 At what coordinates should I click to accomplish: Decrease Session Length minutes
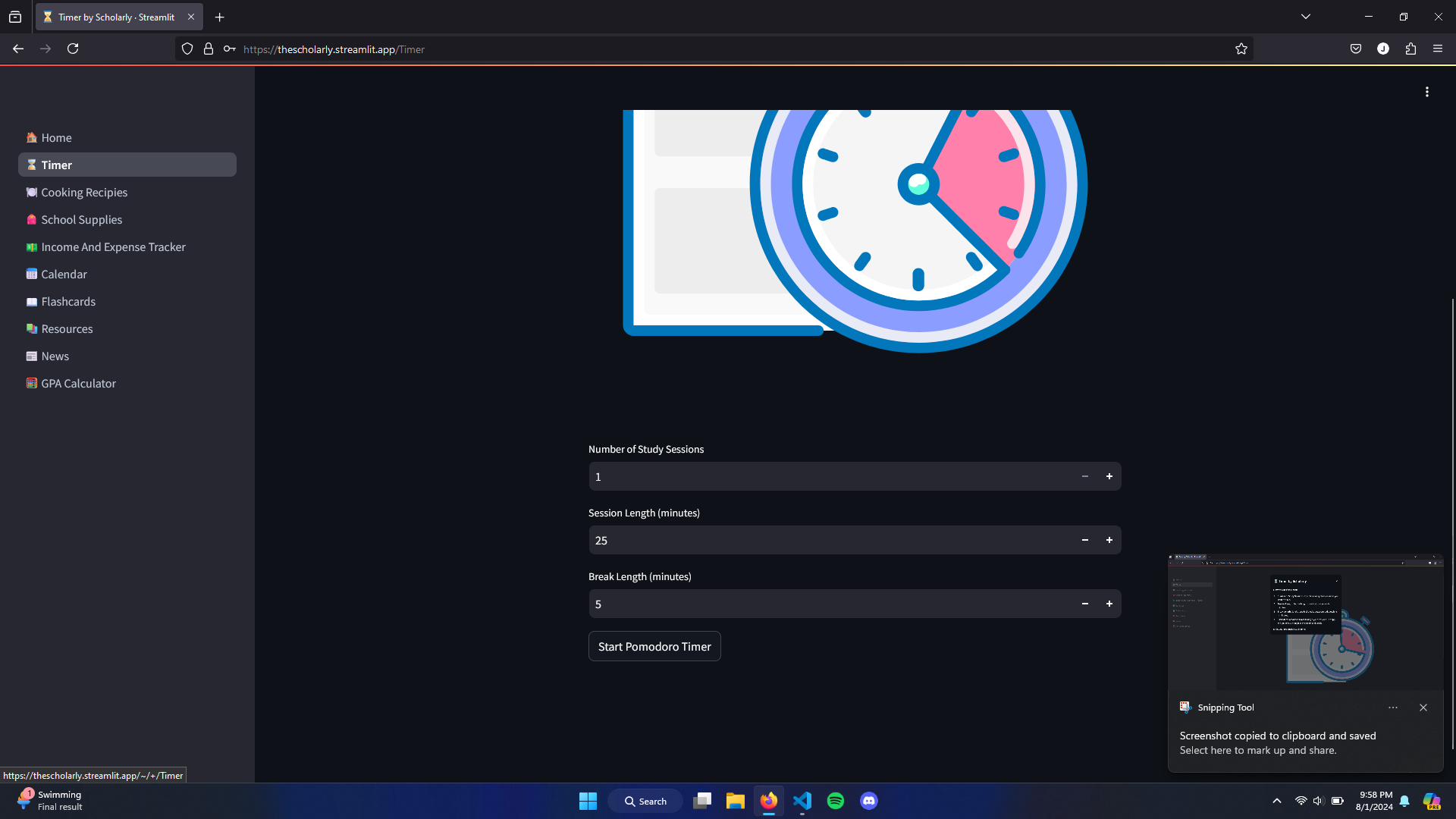(1084, 541)
